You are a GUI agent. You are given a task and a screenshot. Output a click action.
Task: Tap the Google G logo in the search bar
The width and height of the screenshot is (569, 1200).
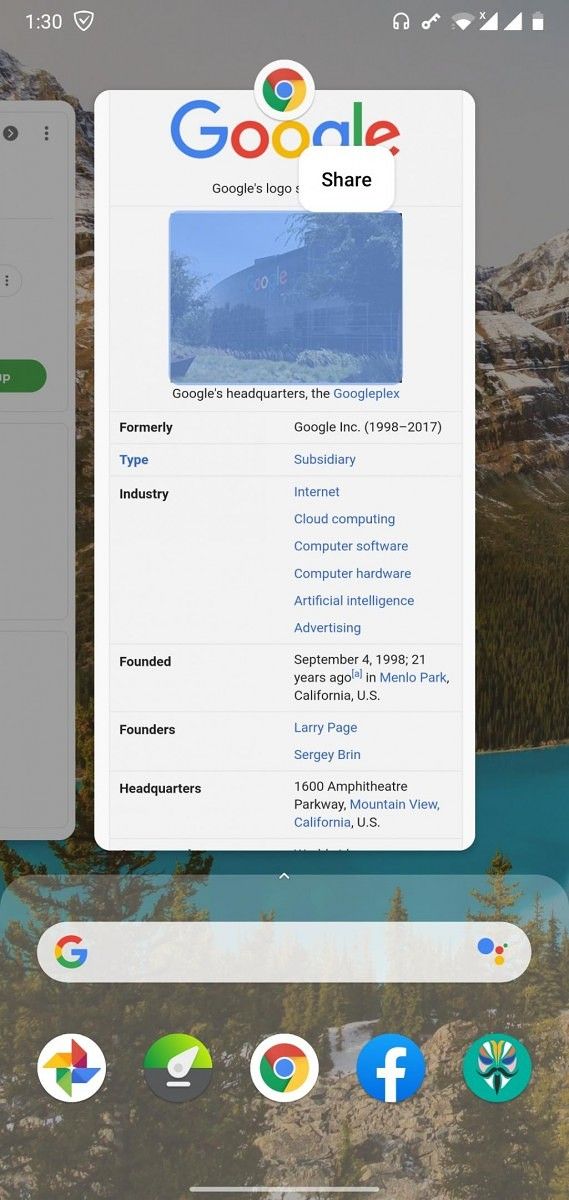[x=71, y=952]
